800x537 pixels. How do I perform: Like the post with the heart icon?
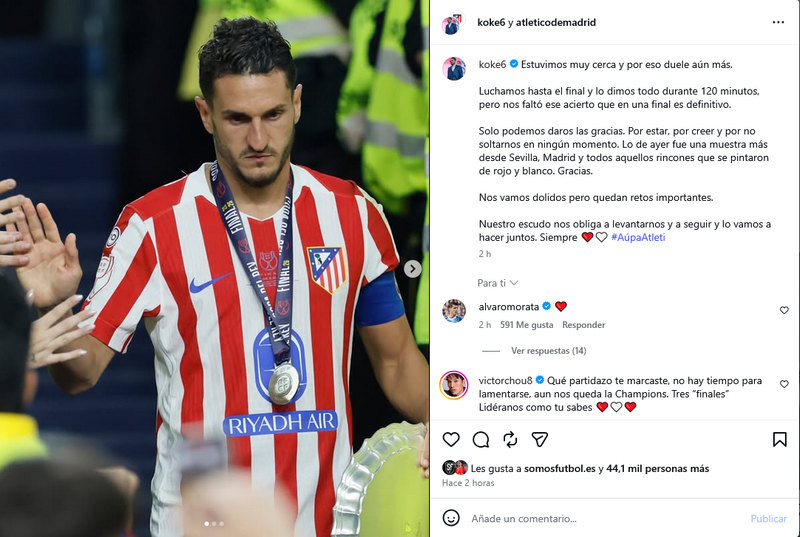pyautogui.click(x=451, y=439)
